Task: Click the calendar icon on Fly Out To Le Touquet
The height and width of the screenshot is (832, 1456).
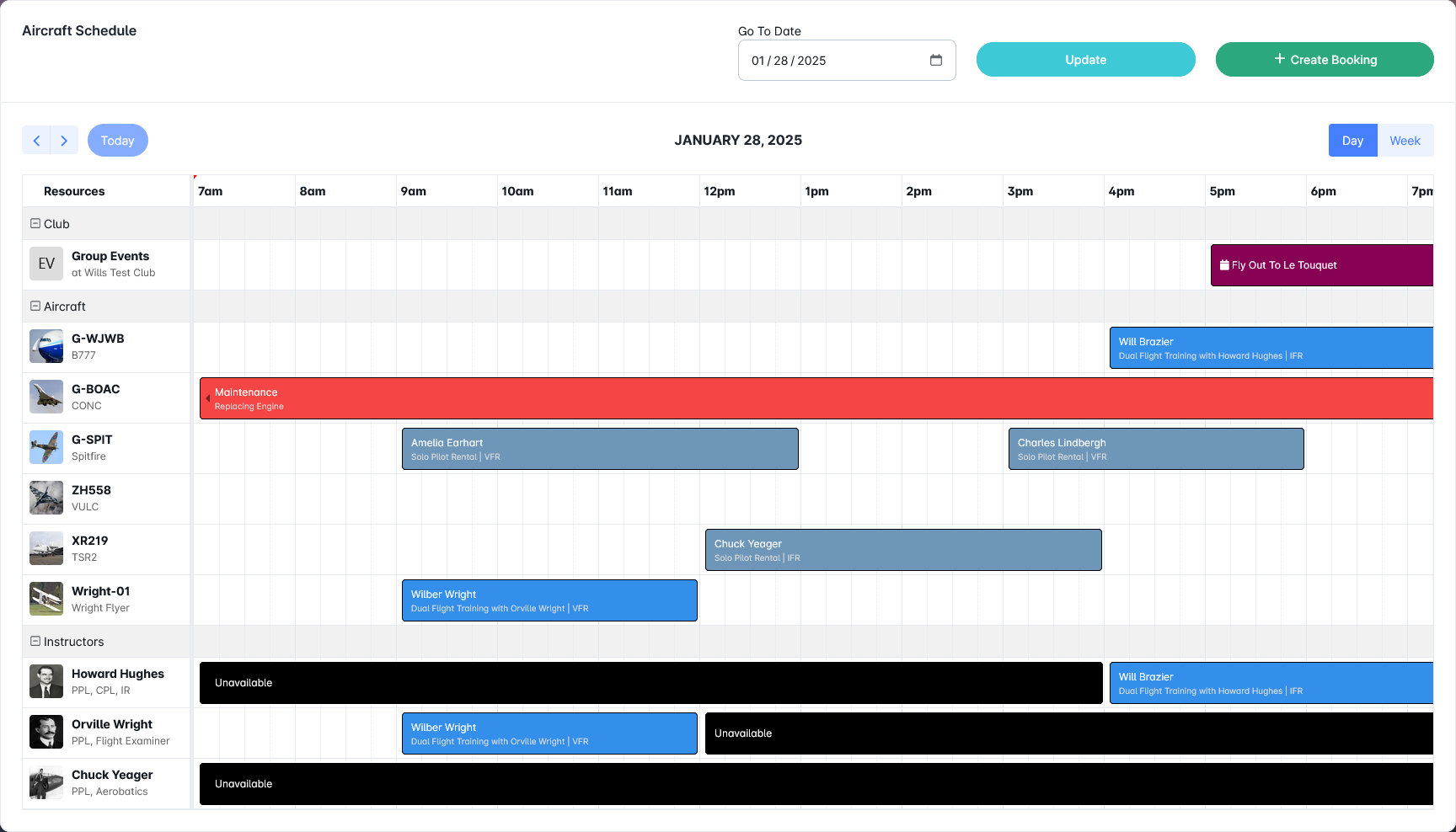Action: click(1225, 265)
